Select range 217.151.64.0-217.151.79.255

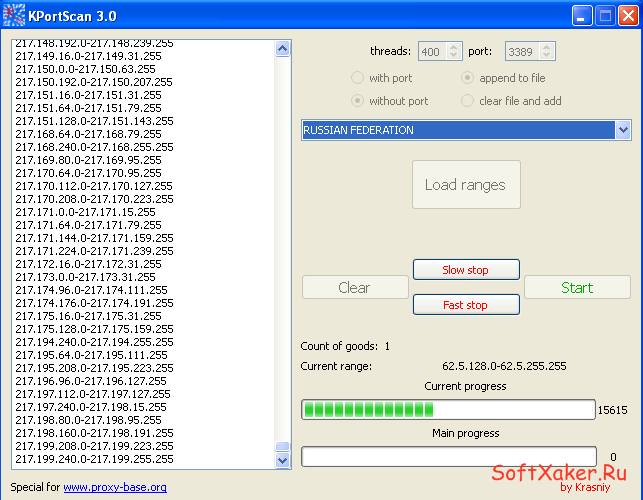[89, 108]
